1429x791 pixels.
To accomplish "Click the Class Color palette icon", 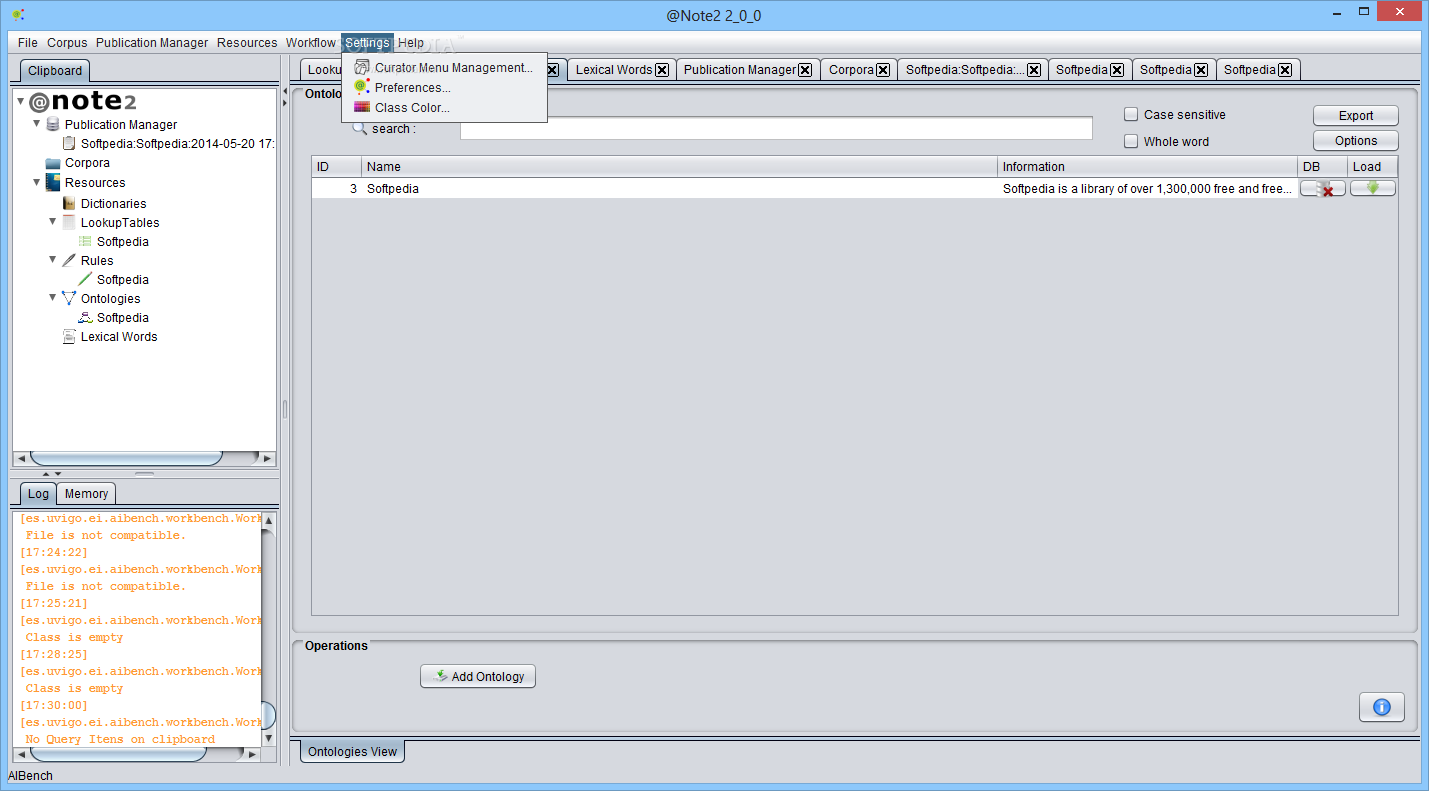I will click(361, 107).
